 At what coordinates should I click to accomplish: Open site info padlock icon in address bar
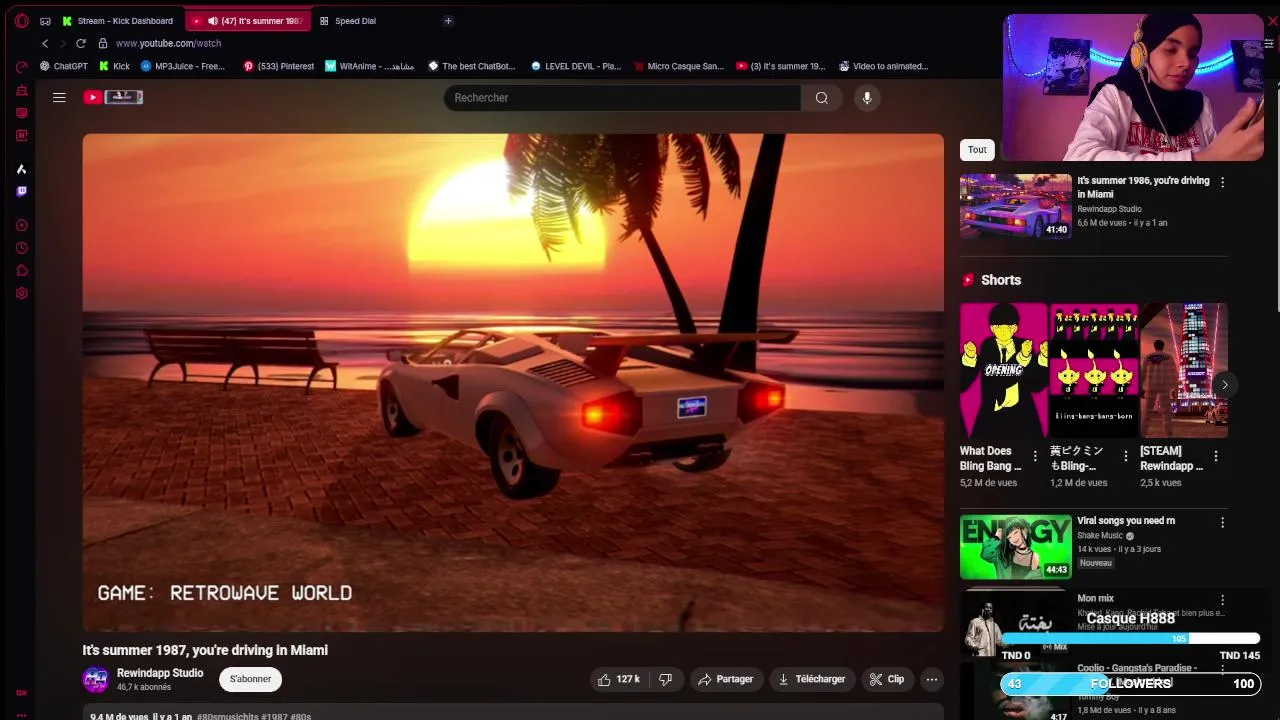(103, 43)
